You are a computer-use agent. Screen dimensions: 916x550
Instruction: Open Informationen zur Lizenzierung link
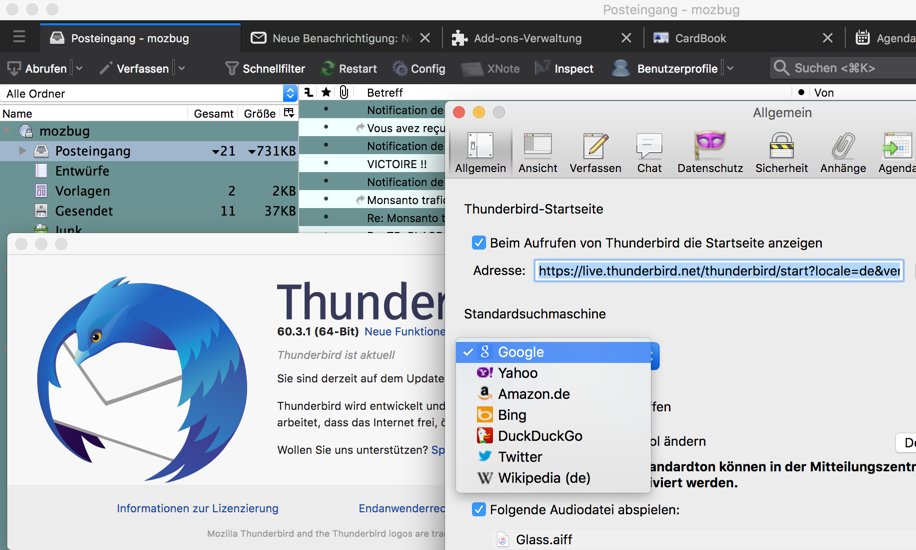[x=197, y=509]
